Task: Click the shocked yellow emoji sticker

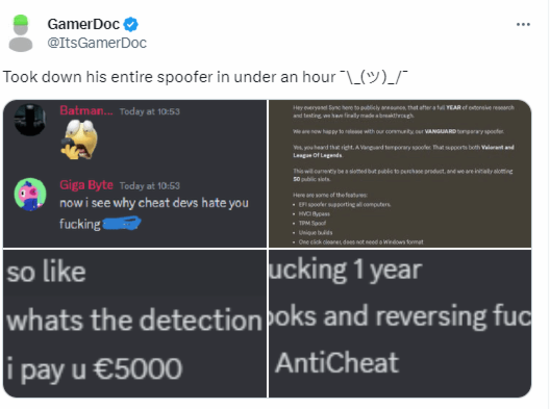Action: click(79, 140)
